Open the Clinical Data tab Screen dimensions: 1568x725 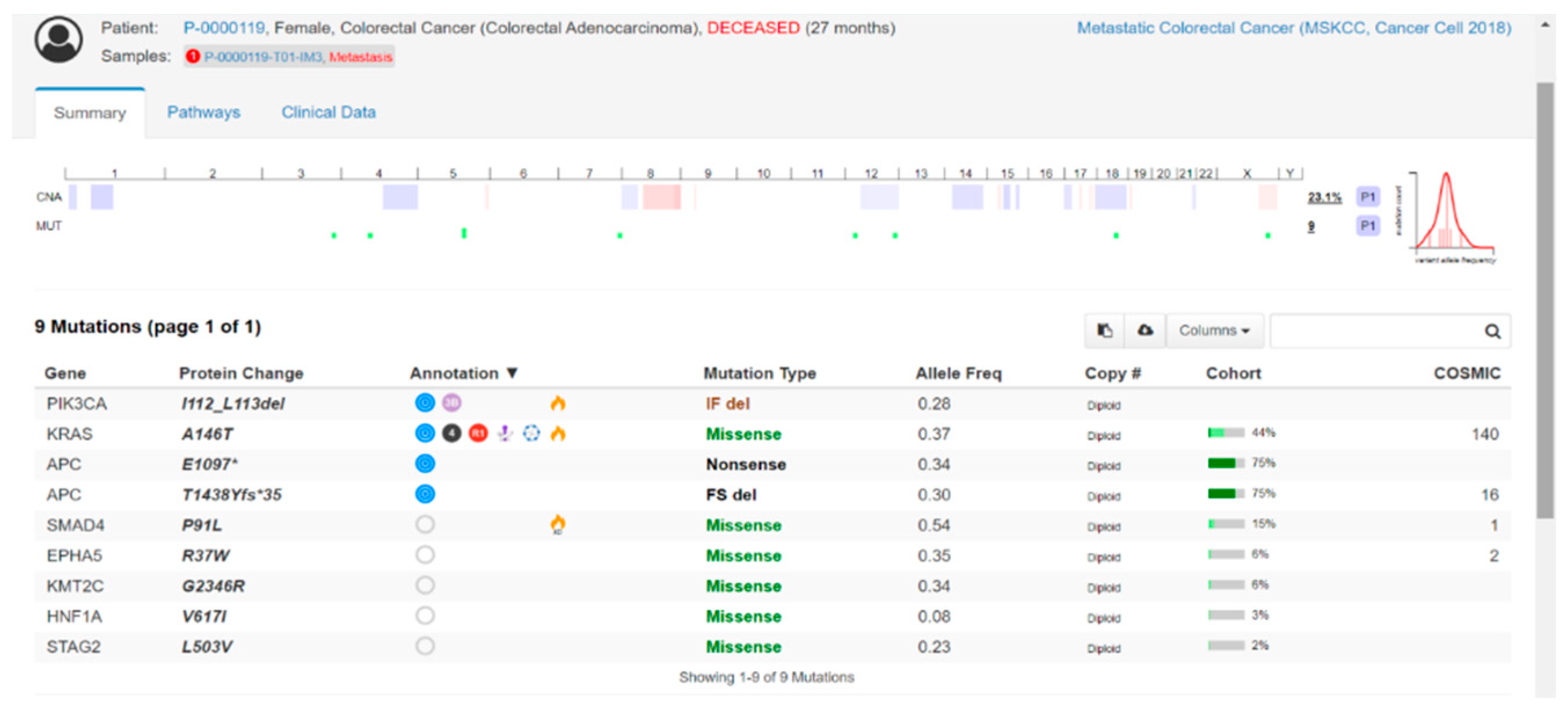pyautogui.click(x=328, y=112)
